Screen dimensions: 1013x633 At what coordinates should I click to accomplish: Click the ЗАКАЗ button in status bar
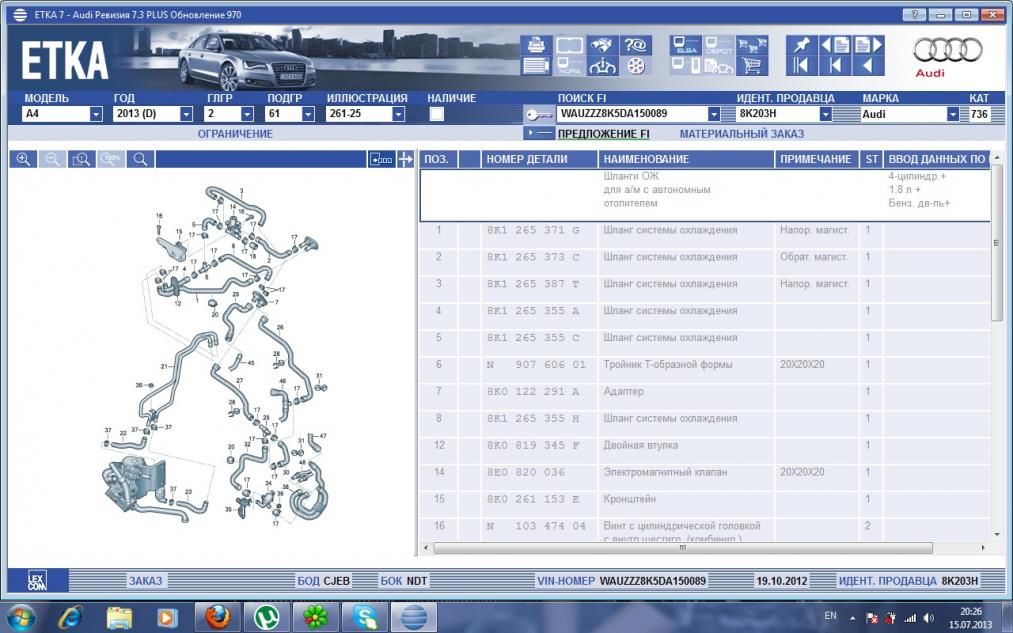[x=145, y=581]
